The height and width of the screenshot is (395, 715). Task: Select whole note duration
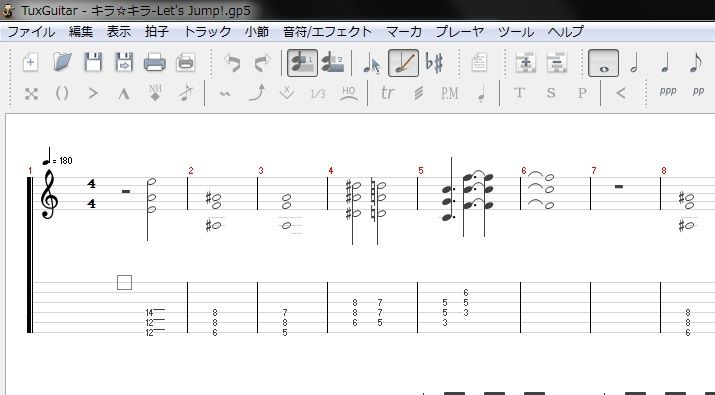(x=604, y=63)
